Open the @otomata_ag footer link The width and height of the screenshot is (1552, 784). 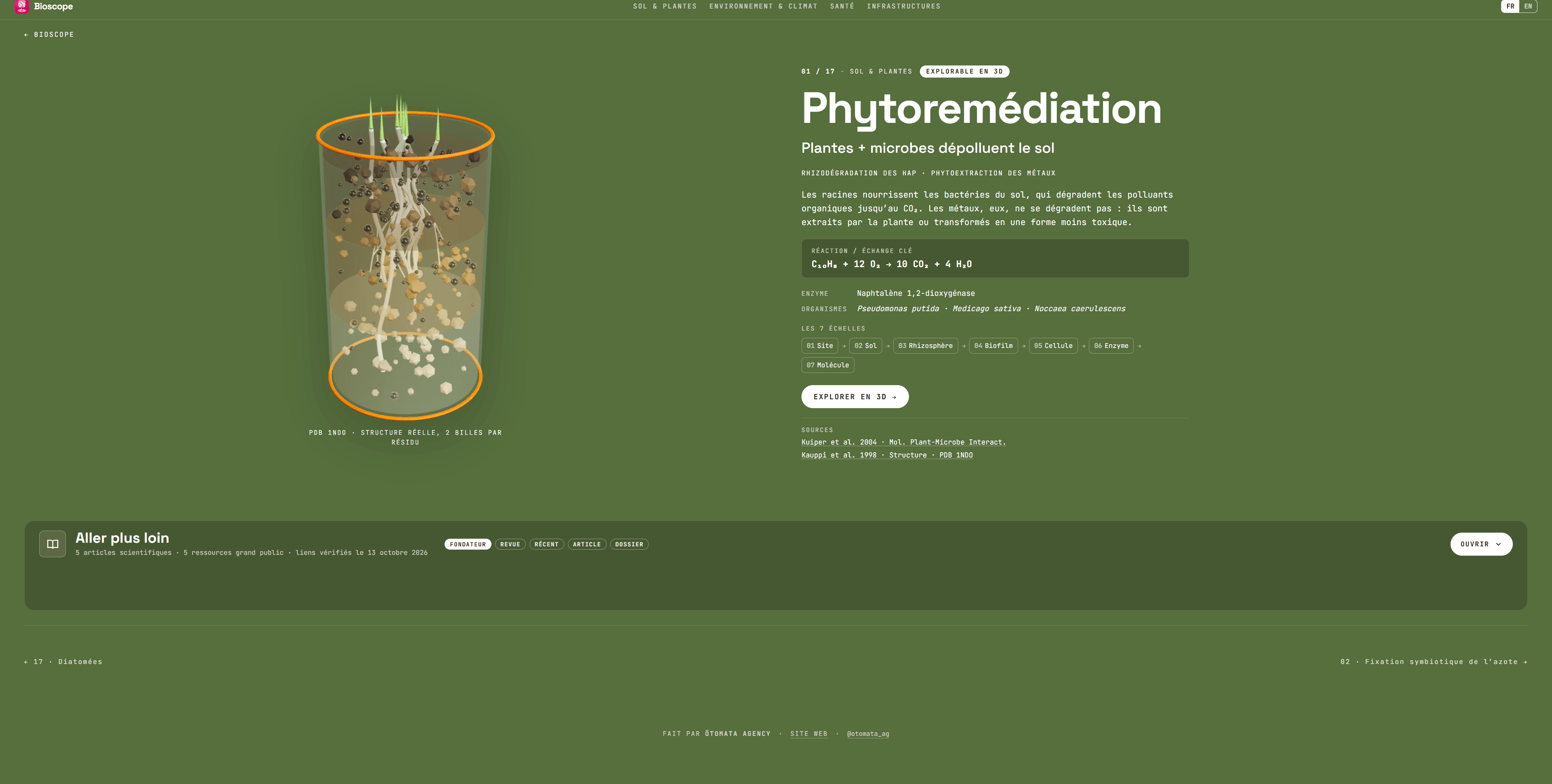(868, 734)
